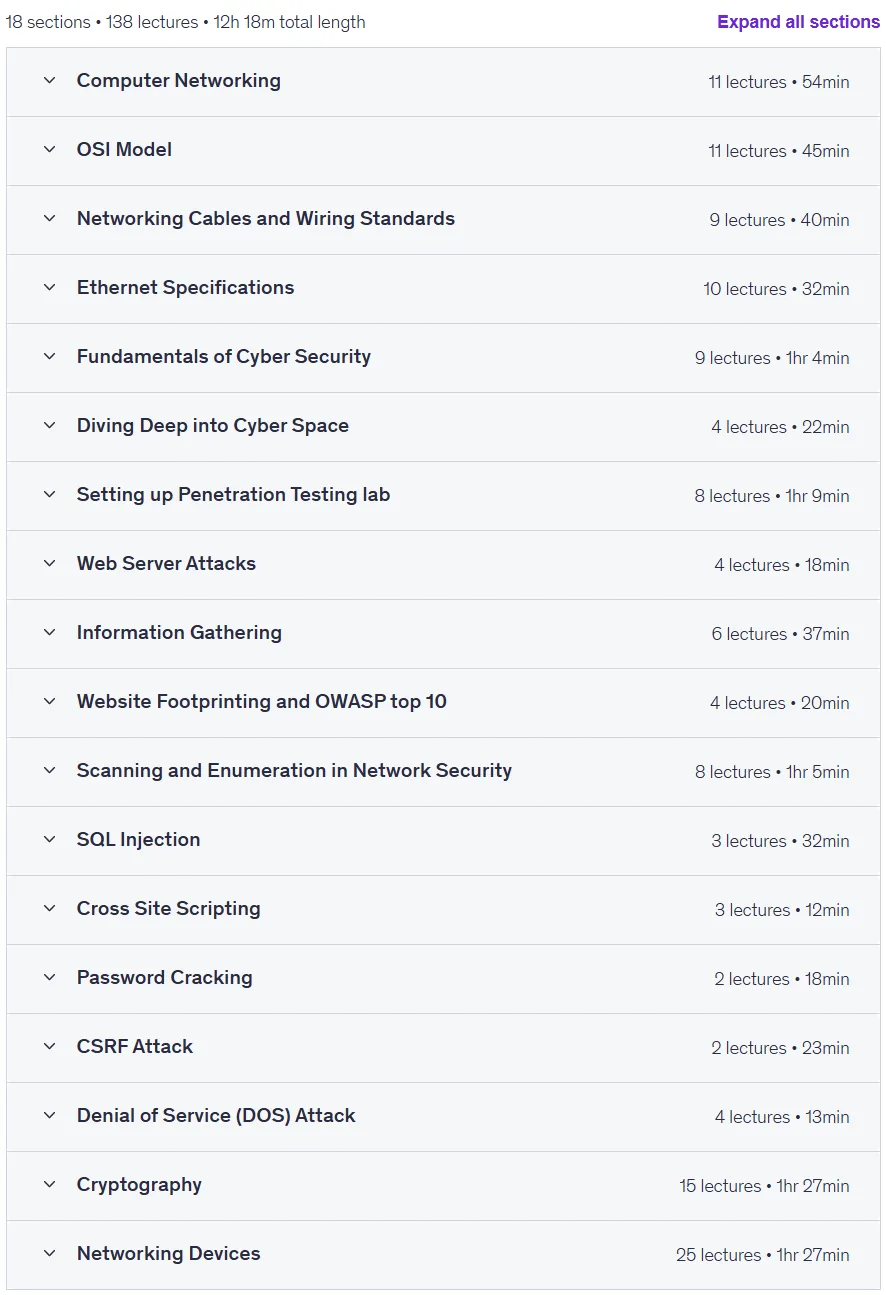Open the Setting up Penetration Testing lab section
The width and height of the screenshot is (886, 1295).
click(443, 496)
